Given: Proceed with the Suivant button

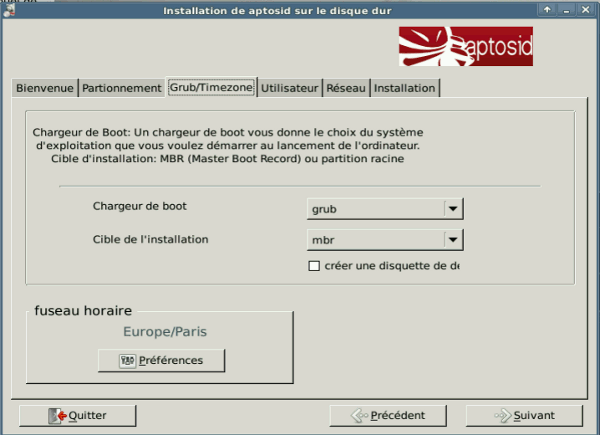Looking at the screenshot, I should click(x=524, y=415).
